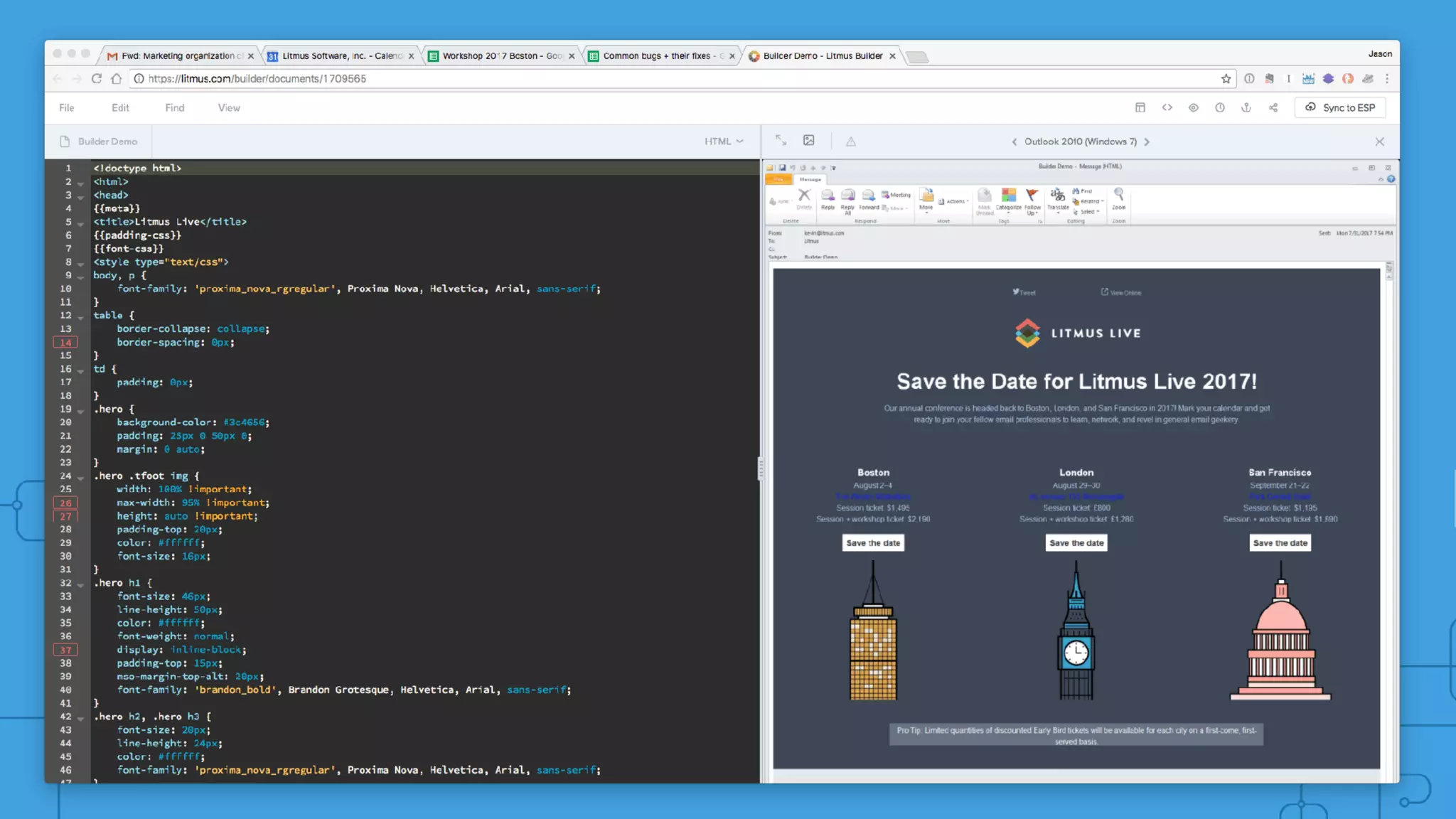The image size is (1456, 819).
Task: Click the share icon in toolbar
Action: (1273, 107)
